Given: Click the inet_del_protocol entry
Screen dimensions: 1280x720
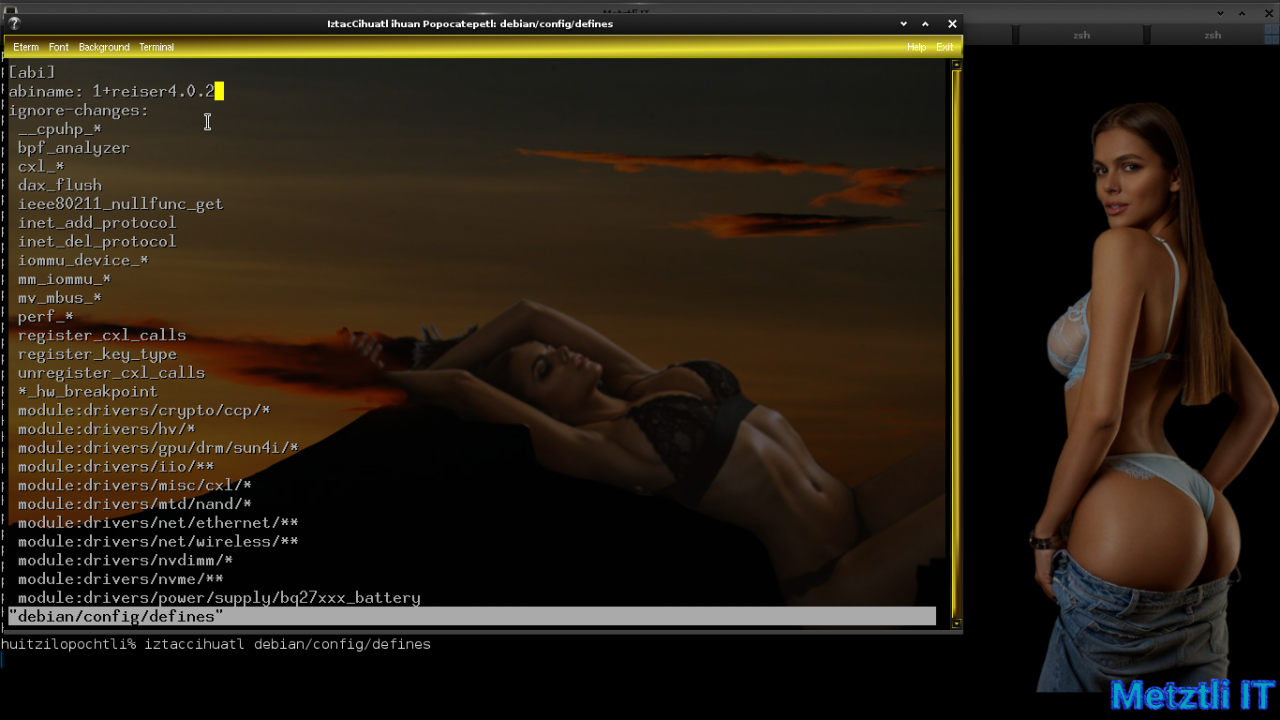Looking at the screenshot, I should point(97,241).
